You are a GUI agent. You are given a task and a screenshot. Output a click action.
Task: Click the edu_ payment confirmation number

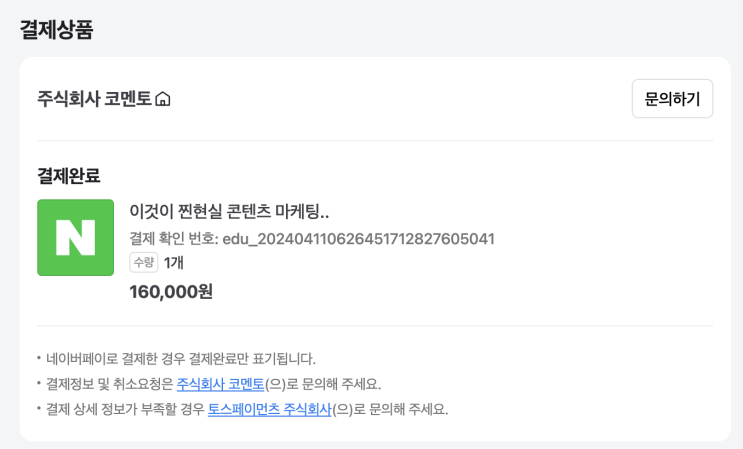click(358, 238)
